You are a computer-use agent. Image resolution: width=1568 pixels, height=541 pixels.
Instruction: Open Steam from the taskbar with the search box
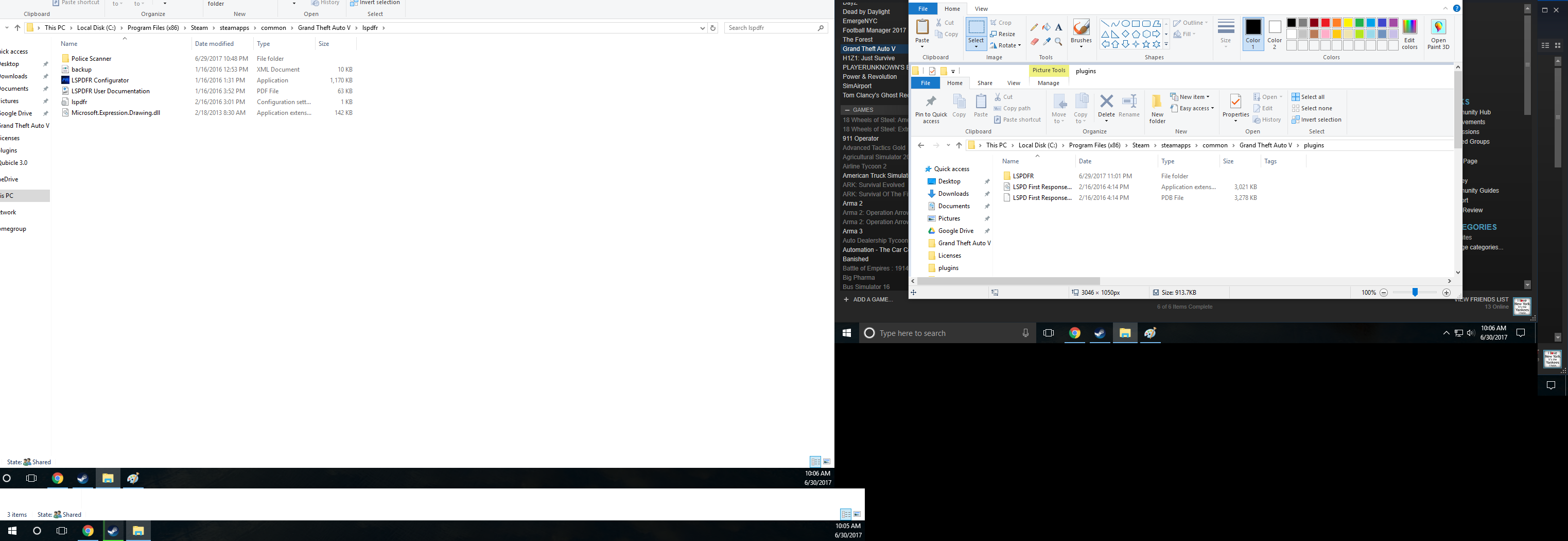(x=1100, y=333)
